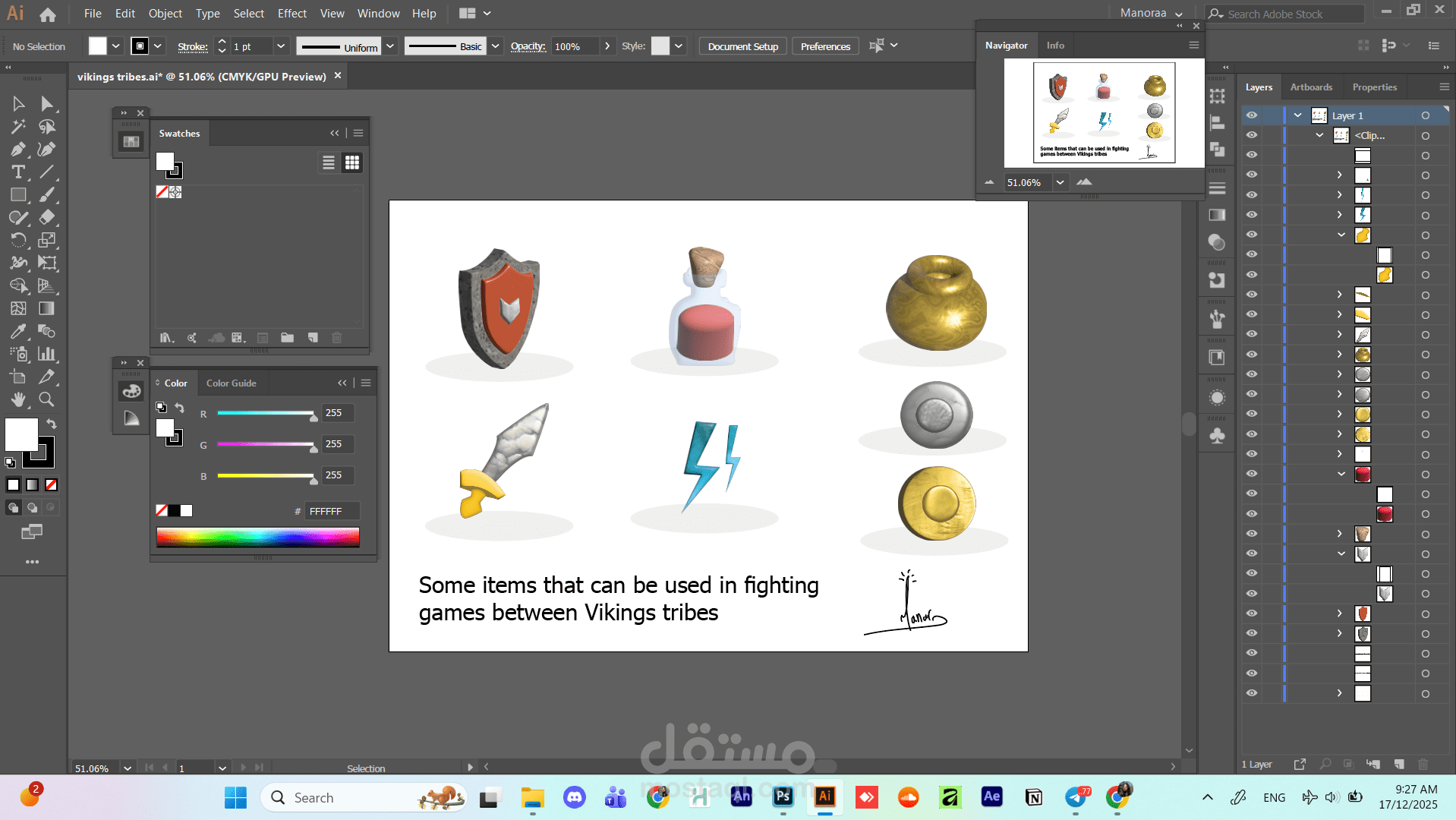The image size is (1456, 820).
Task: Select the Line Segment tool
Action: 47,172
